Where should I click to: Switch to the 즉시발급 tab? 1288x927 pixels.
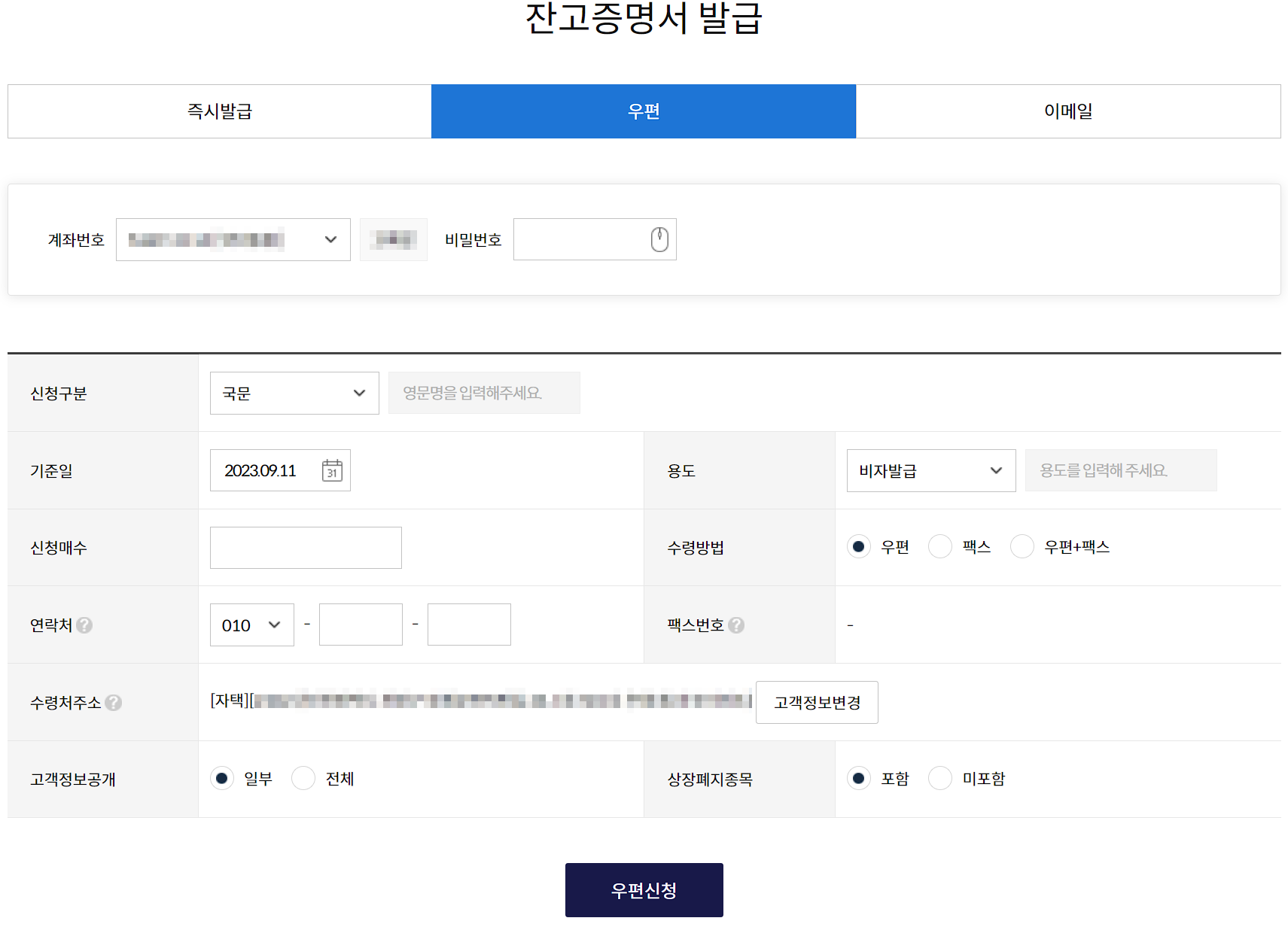pos(218,111)
